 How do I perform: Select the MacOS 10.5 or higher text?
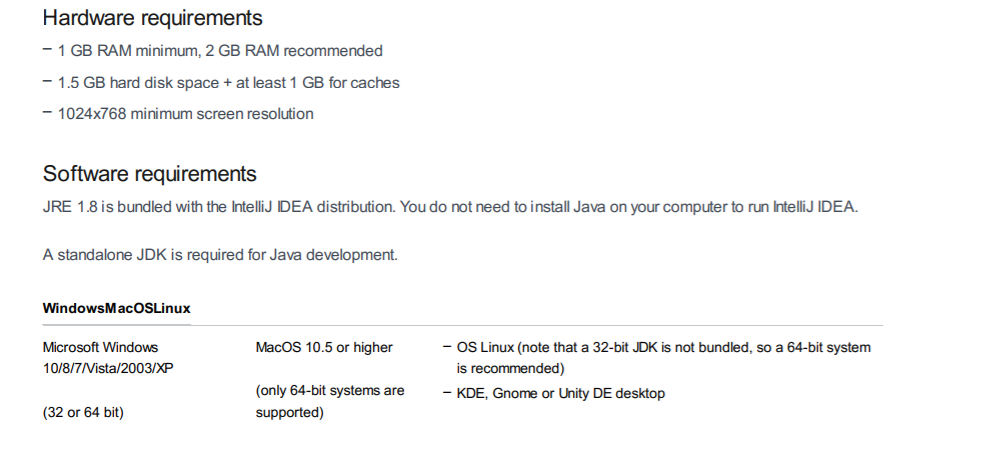pyautogui.click(x=324, y=347)
